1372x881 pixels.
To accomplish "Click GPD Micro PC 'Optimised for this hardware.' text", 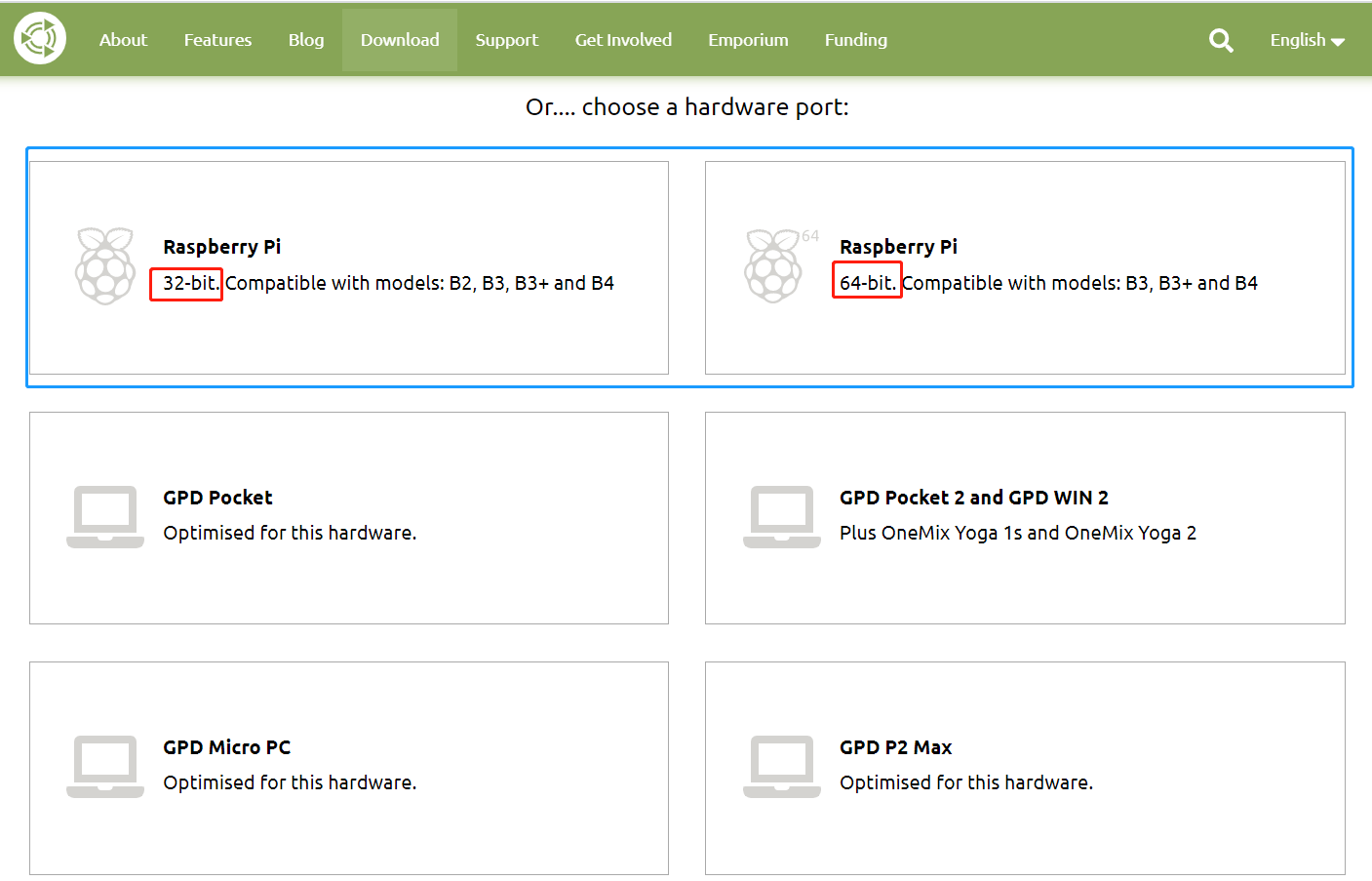I will (x=290, y=782).
